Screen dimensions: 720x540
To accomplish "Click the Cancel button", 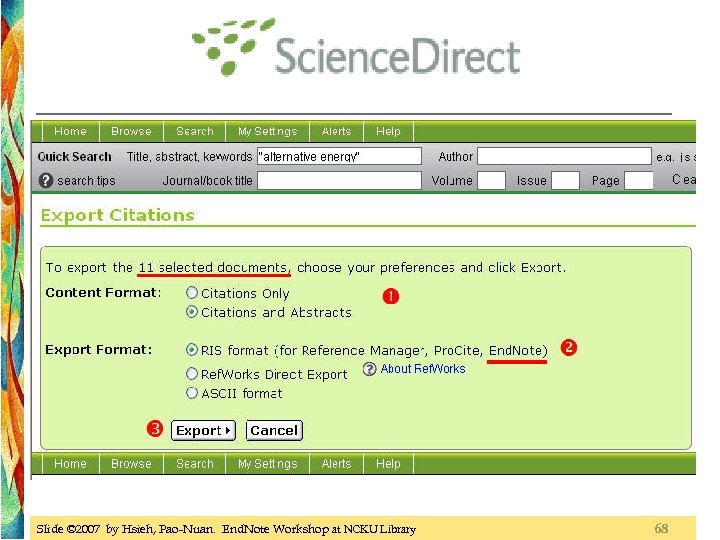I will [x=274, y=431].
